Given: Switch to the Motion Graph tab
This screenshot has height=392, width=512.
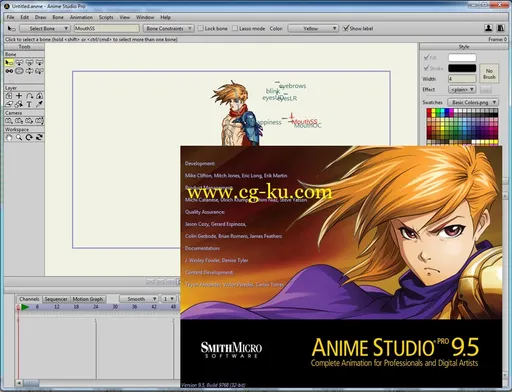Looking at the screenshot, I should 88,299.
